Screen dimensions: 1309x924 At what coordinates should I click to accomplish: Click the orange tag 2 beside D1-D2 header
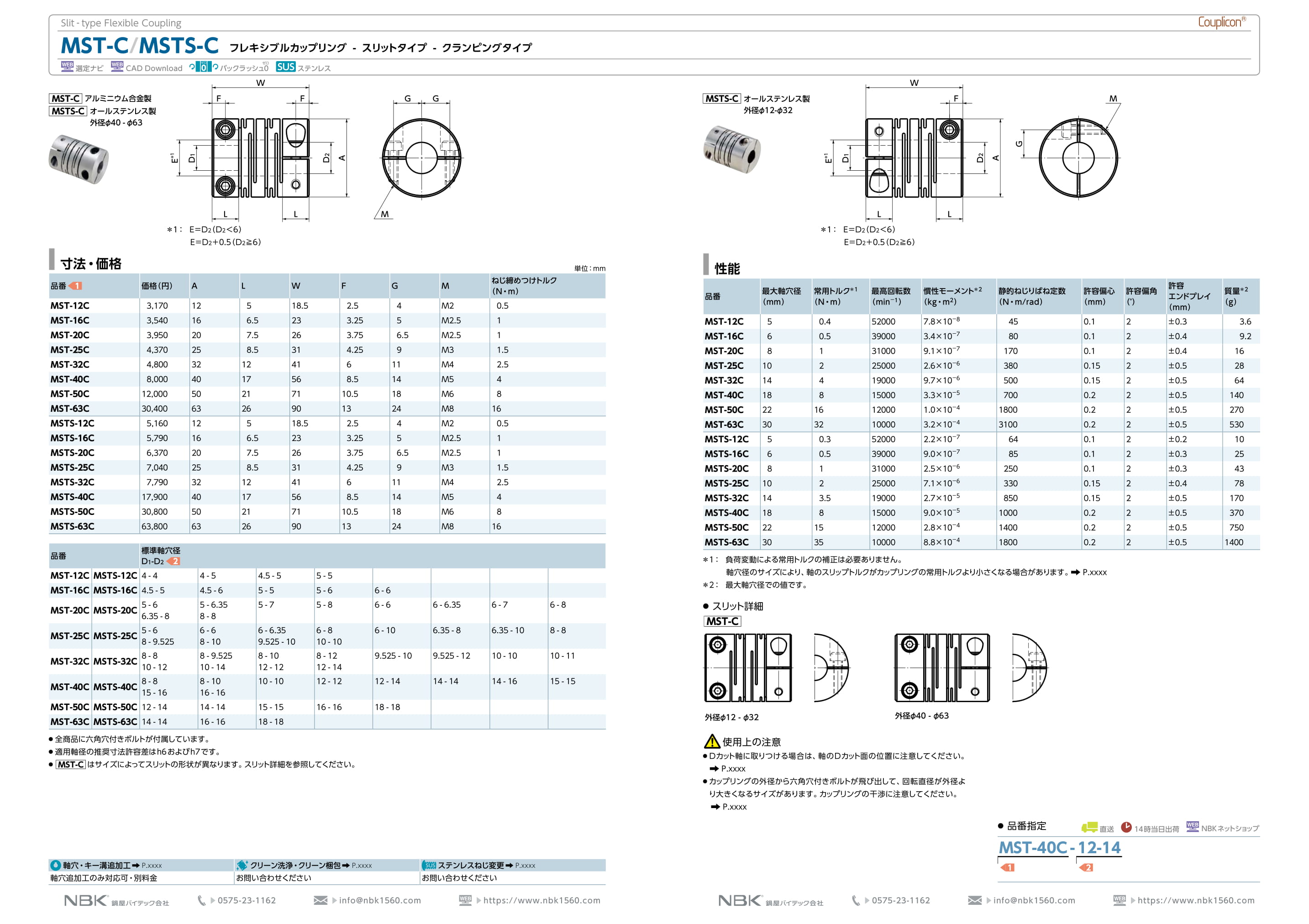click(x=173, y=562)
